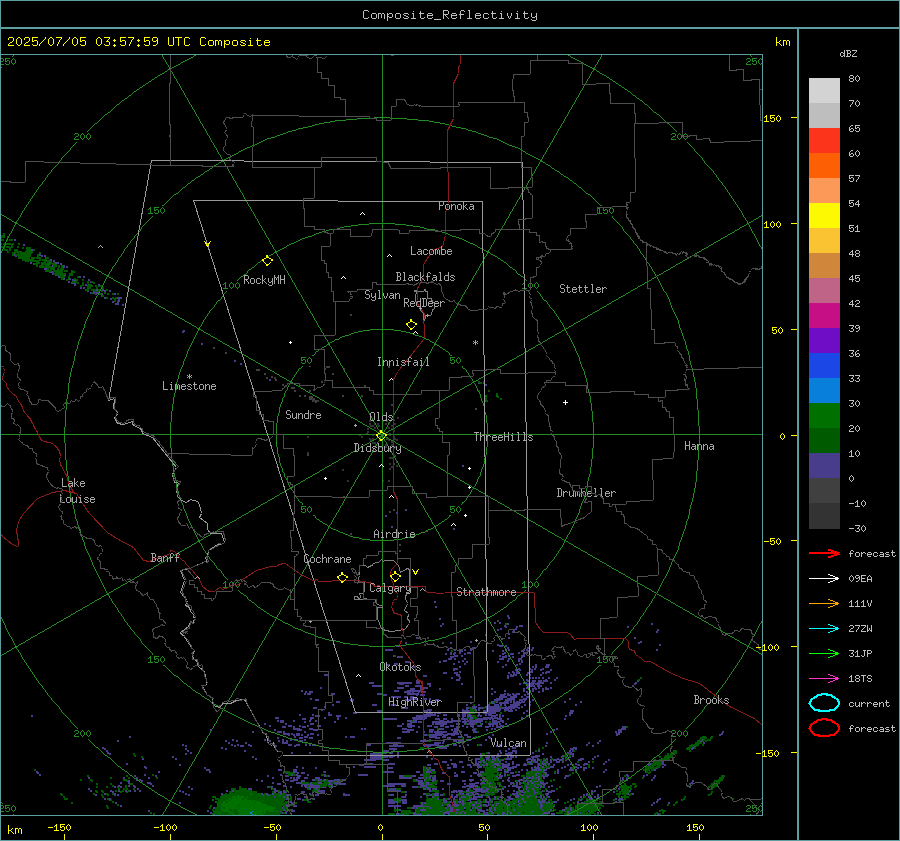Screen dimensions: 900x841
Task: Click the red forecast ellipse icon
Action: click(824, 728)
